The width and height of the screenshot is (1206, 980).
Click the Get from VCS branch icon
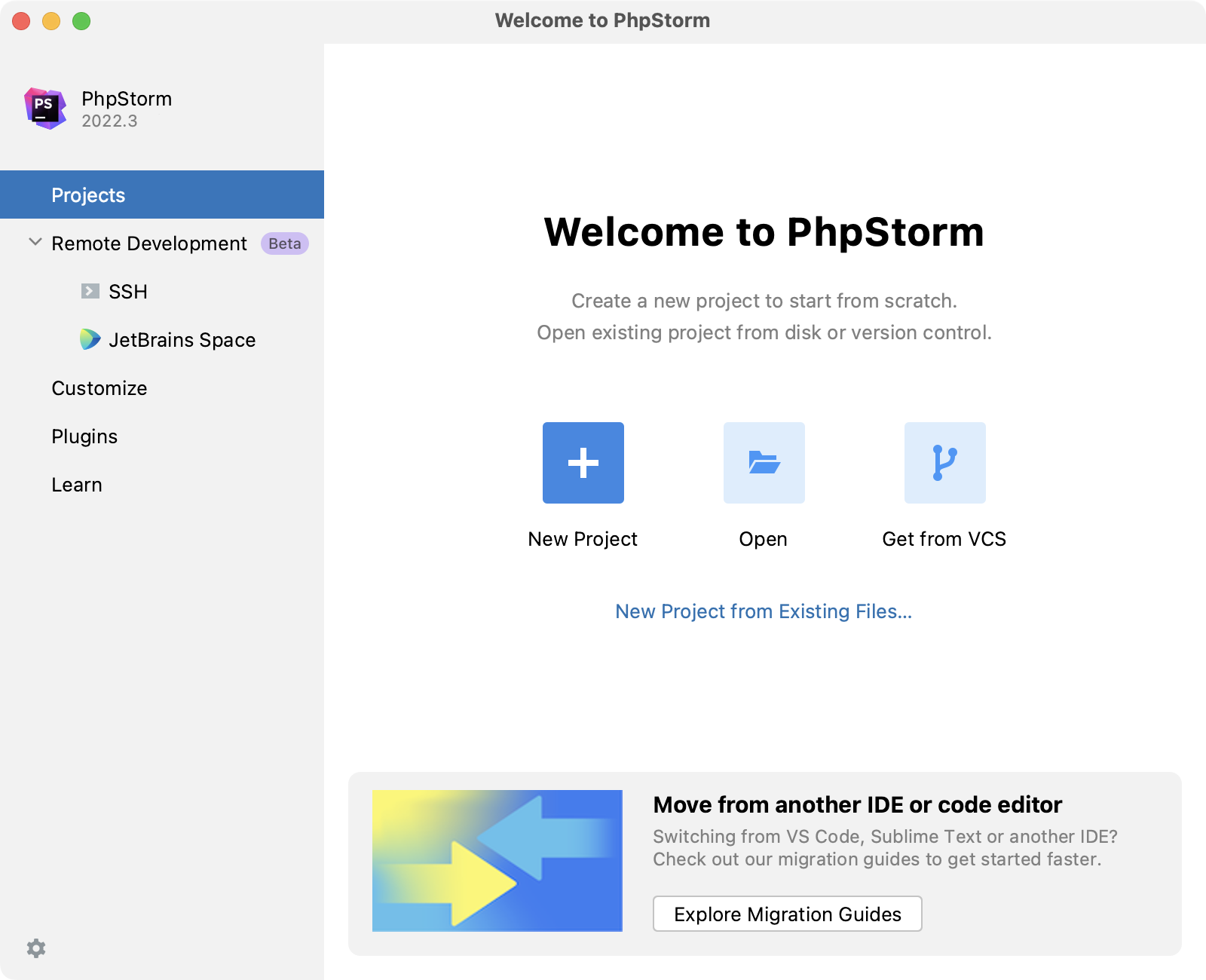tap(945, 463)
